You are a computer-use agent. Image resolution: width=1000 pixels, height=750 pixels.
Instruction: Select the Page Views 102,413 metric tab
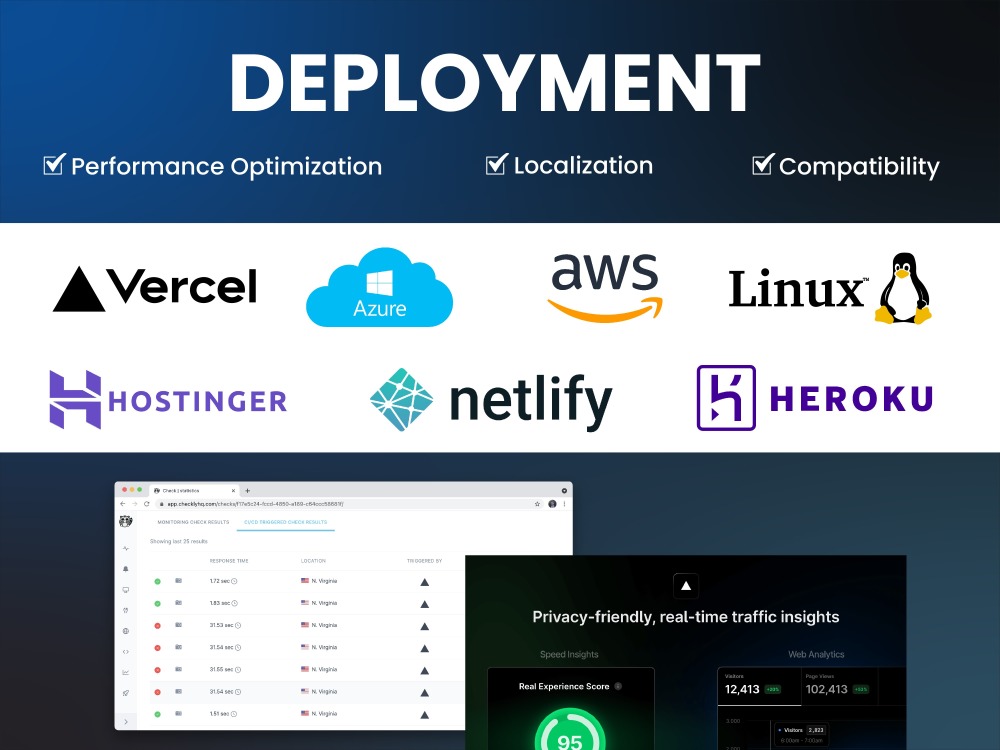[x=839, y=686]
